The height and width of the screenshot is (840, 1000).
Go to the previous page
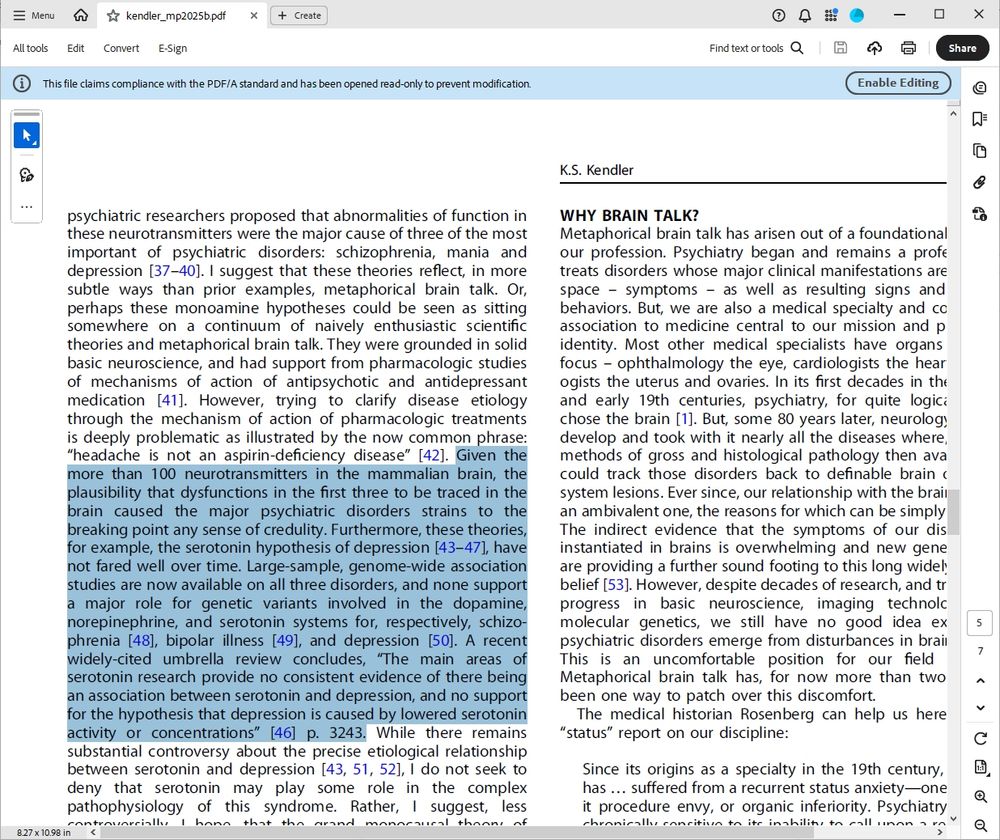coord(980,681)
